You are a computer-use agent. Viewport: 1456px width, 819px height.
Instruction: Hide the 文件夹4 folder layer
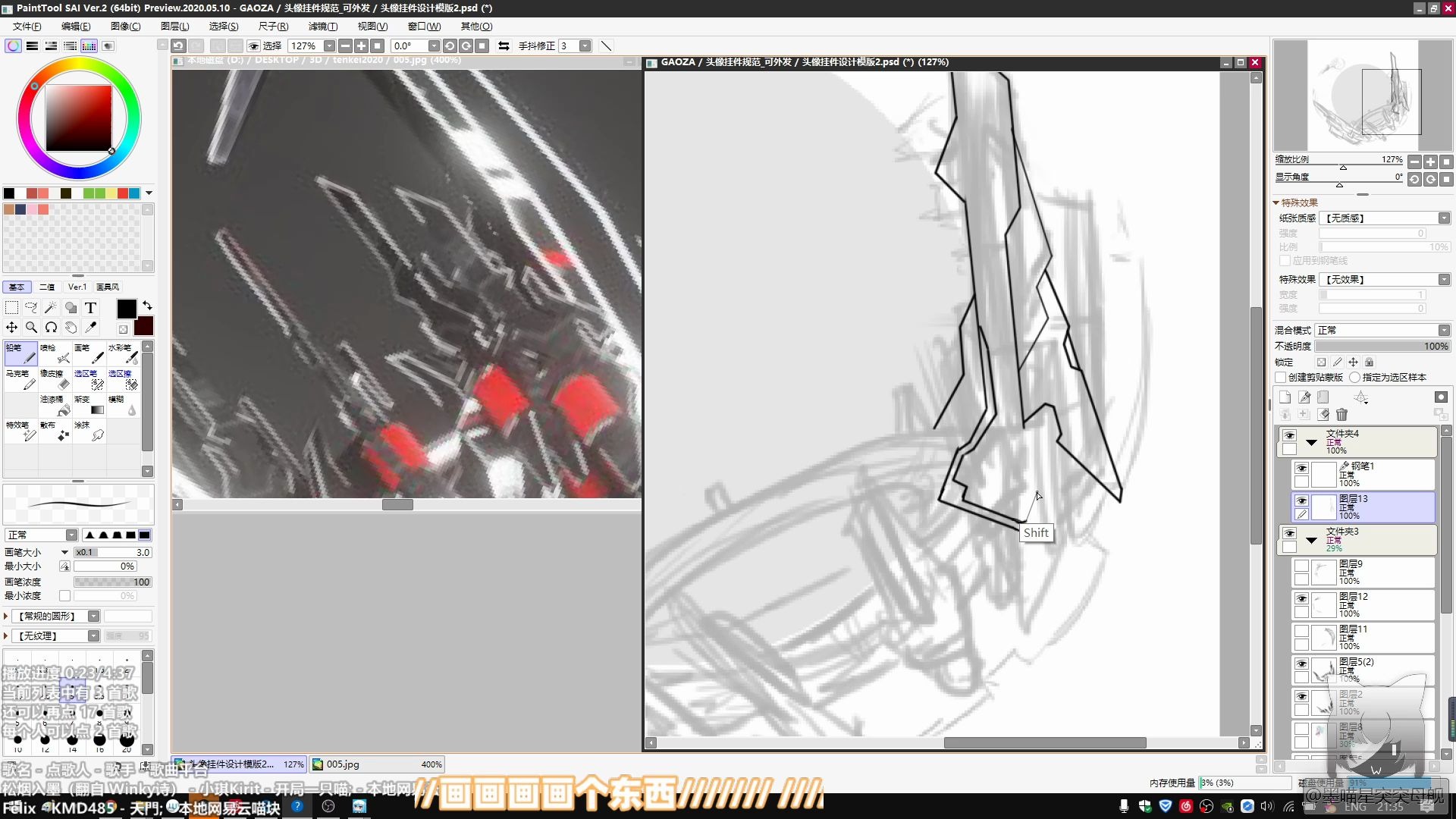coord(1289,435)
